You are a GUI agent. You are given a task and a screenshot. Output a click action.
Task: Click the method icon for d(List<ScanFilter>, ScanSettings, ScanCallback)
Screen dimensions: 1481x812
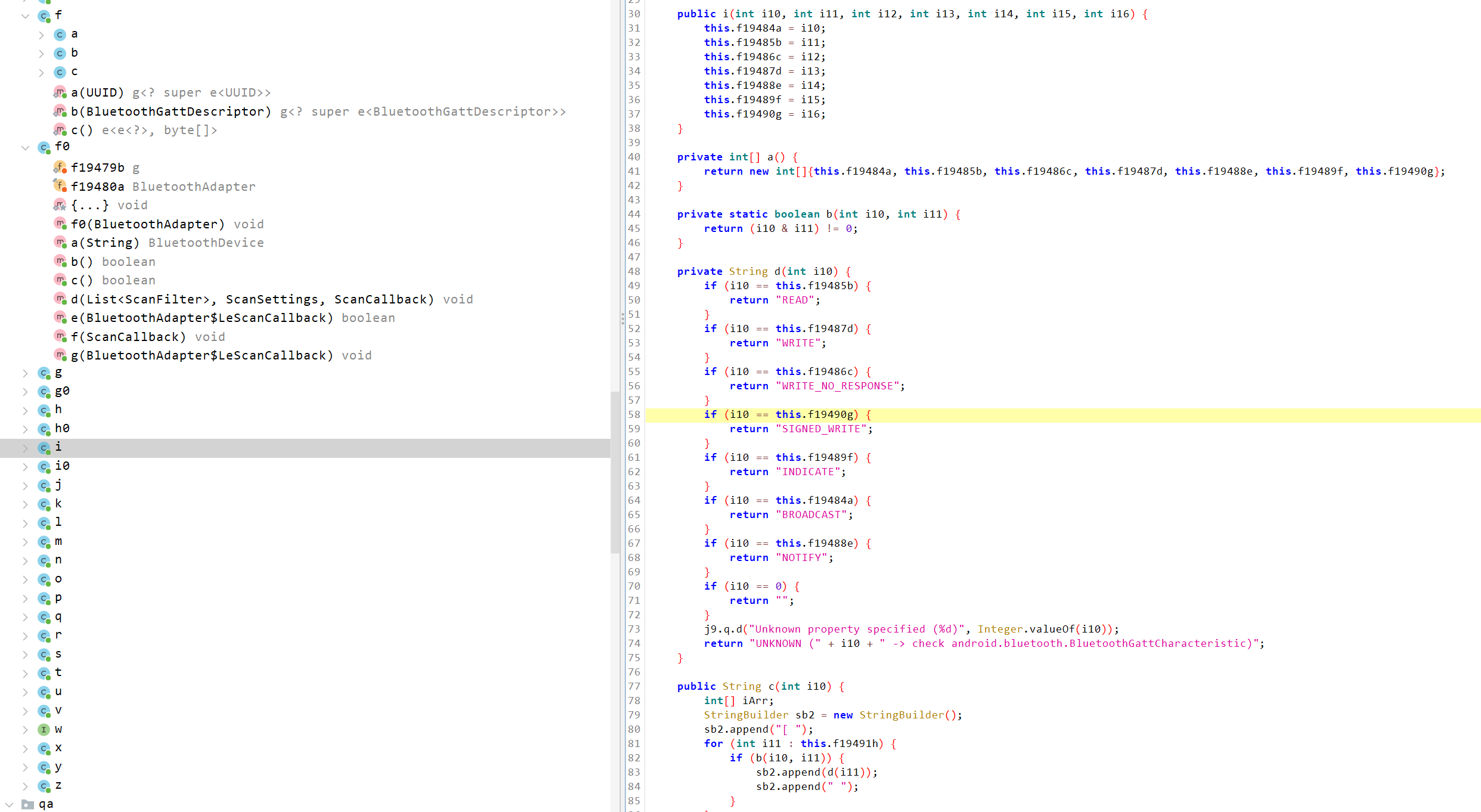pos(60,299)
